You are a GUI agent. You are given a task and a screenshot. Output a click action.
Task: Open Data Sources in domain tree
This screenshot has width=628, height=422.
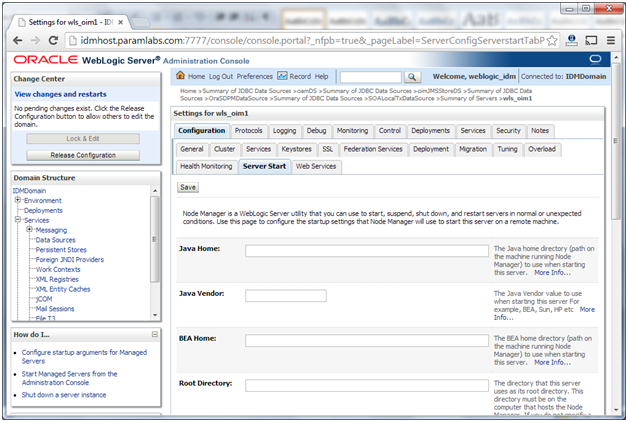click(x=56, y=240)
